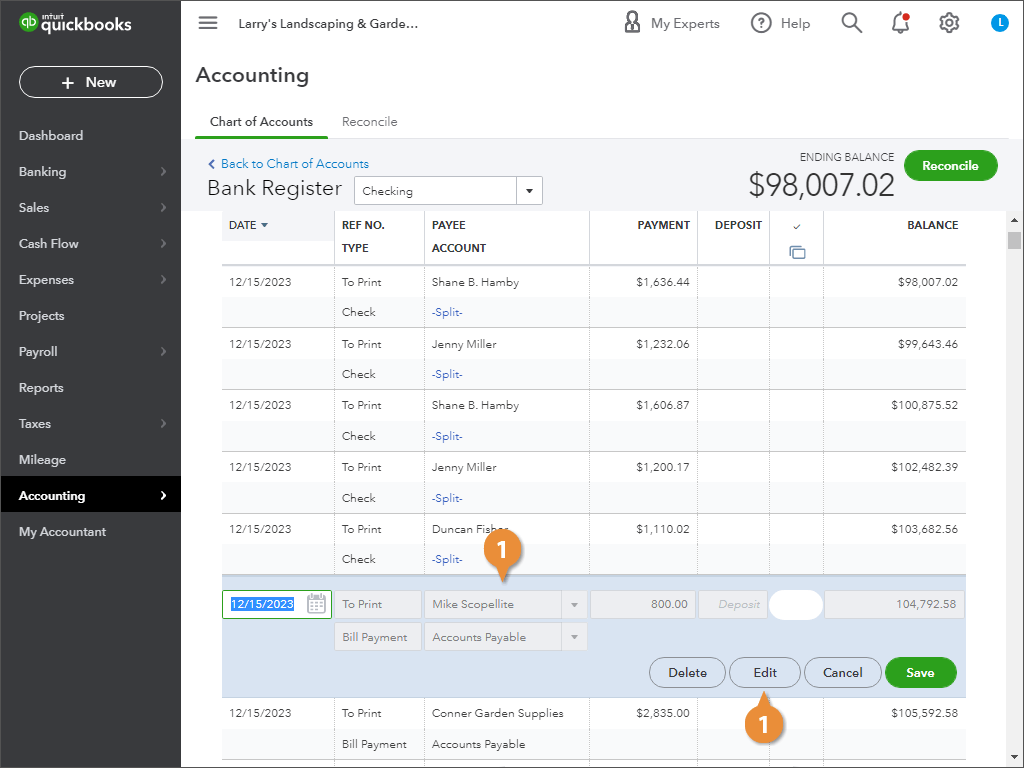Sort by the DATE column
This screenshot has height=768, width=1024.
point(248,225)
